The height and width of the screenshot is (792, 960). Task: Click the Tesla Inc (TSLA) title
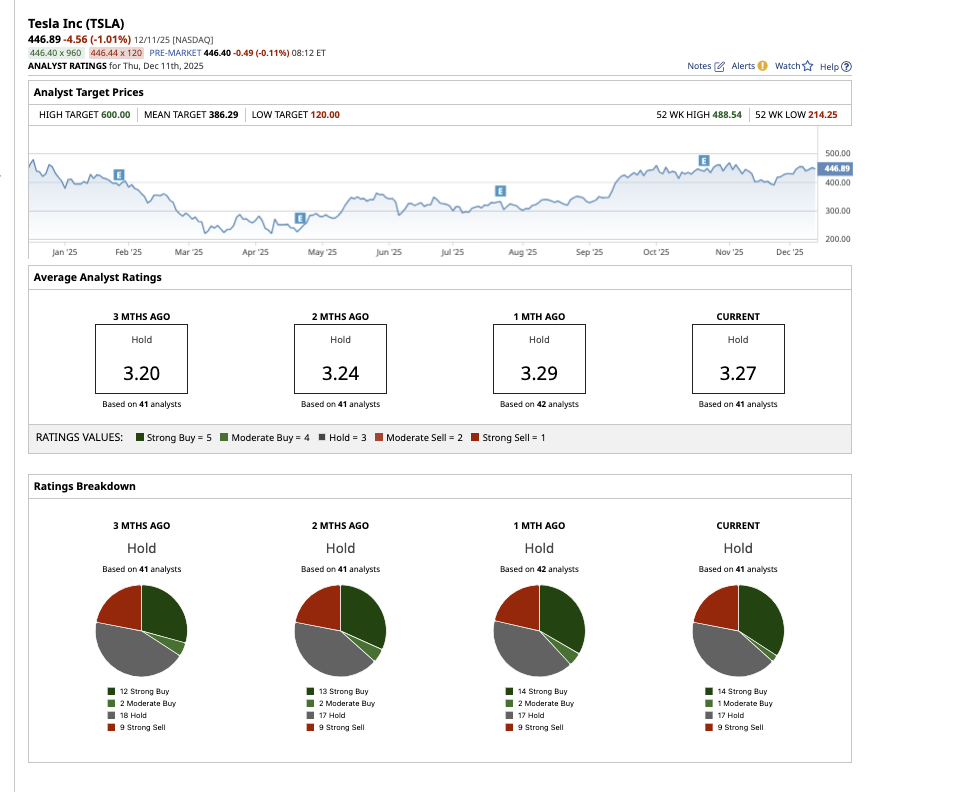click(x=78, y=23)
